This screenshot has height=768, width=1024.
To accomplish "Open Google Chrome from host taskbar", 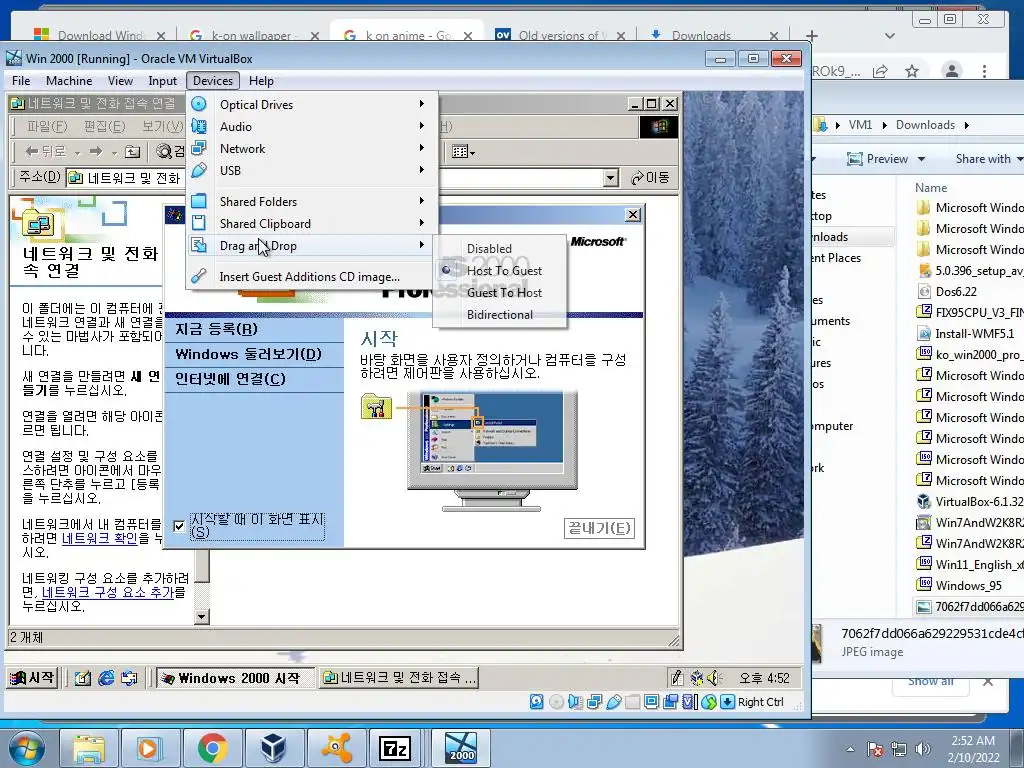I will tap(213, 749).
